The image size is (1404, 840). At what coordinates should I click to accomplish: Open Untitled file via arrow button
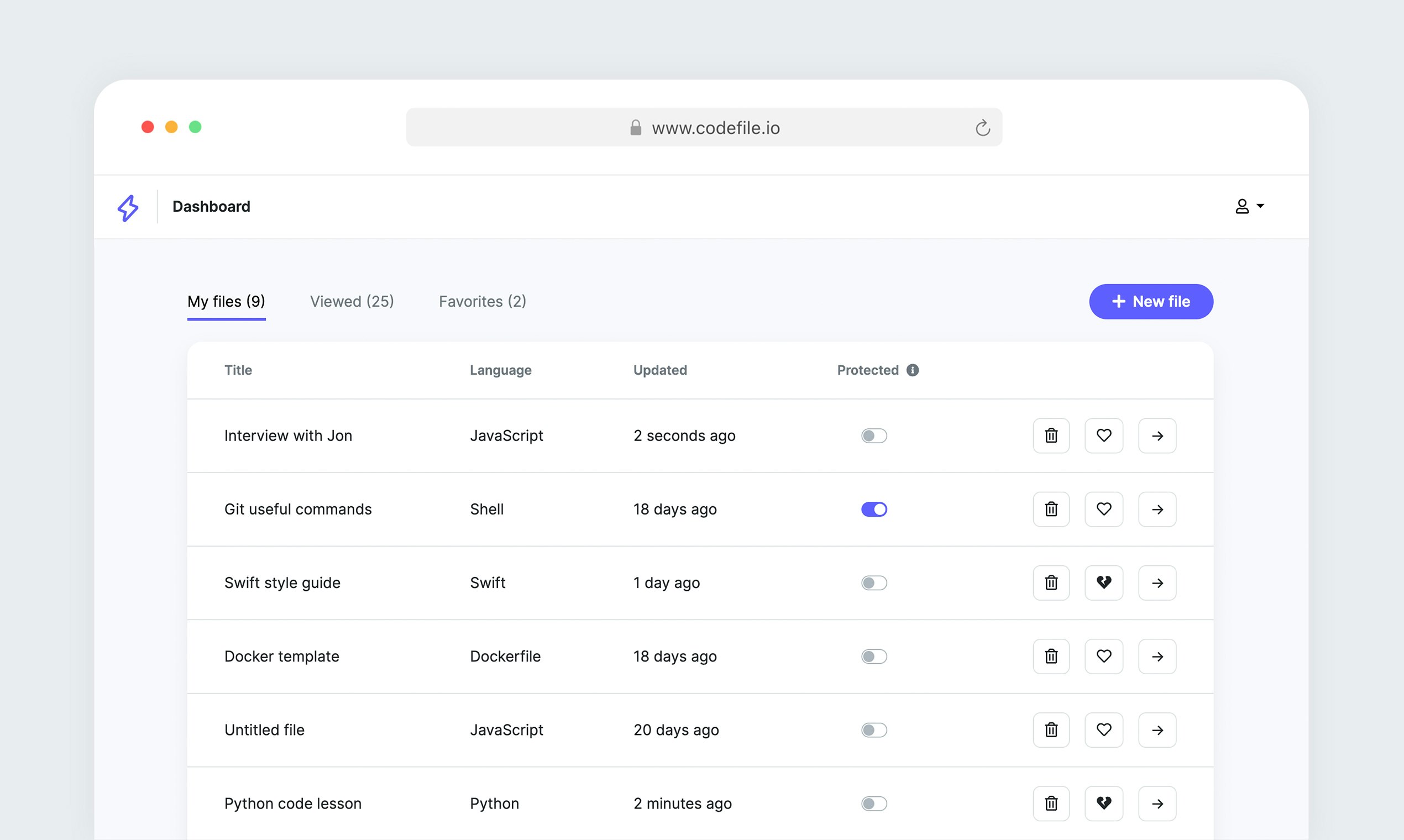click(1157, 730)
